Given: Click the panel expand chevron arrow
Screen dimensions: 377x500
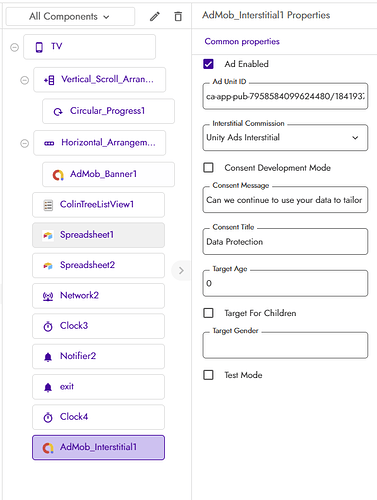Looking at the screenshot, I should coord(181,270).
